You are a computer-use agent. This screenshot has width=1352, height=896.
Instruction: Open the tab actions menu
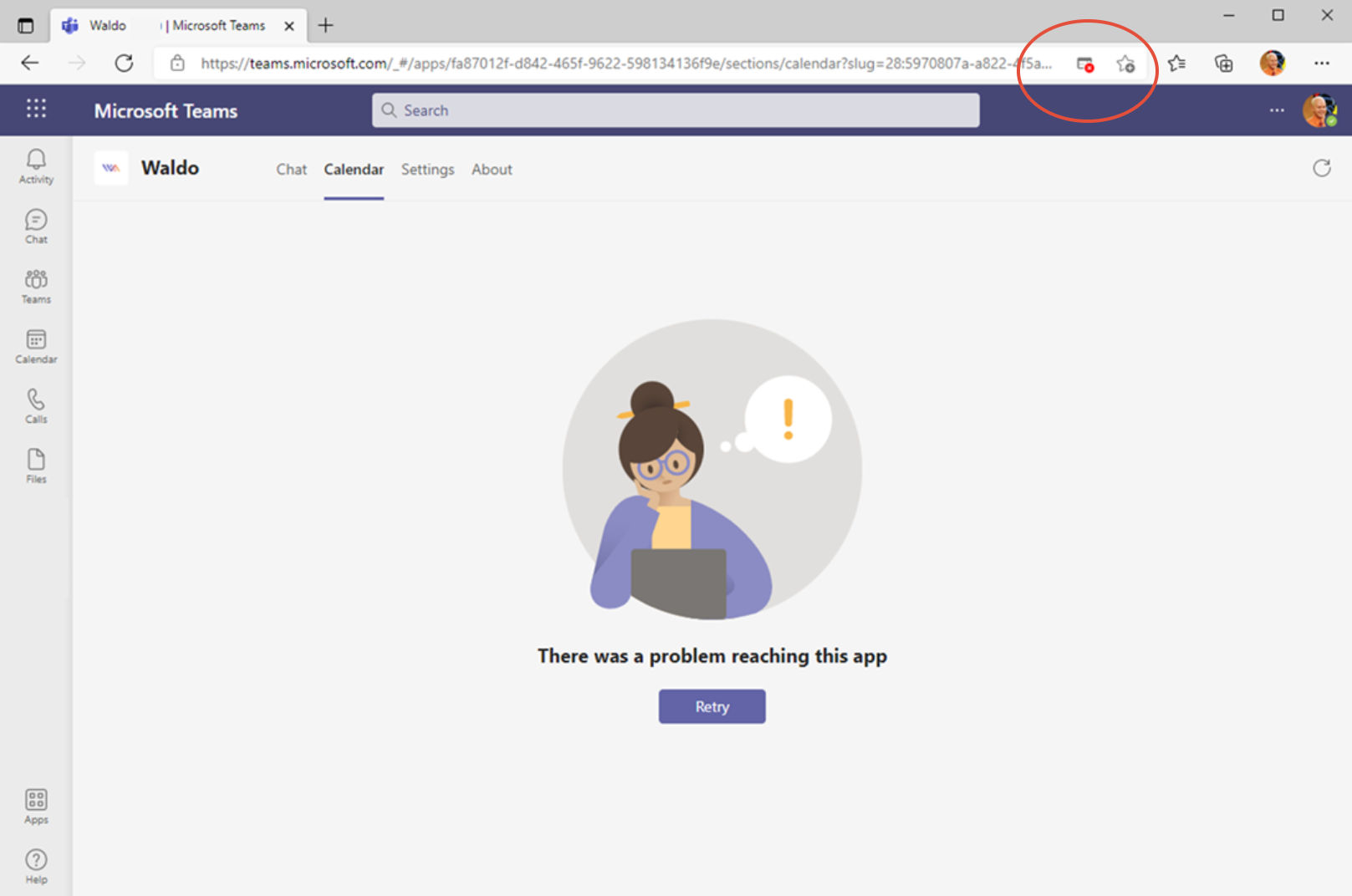click(26, 25)
